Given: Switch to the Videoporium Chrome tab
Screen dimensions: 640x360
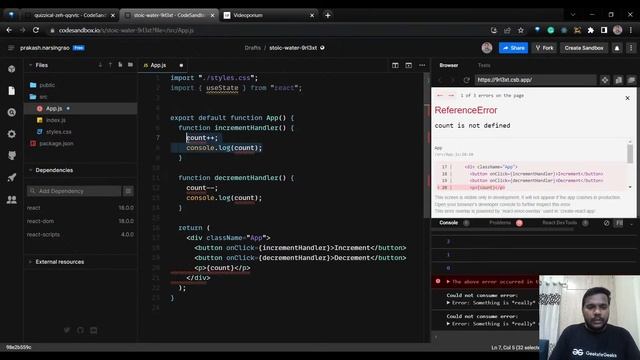Looking at the screenshot, I should pyautogui.click(x=269, y=15).
